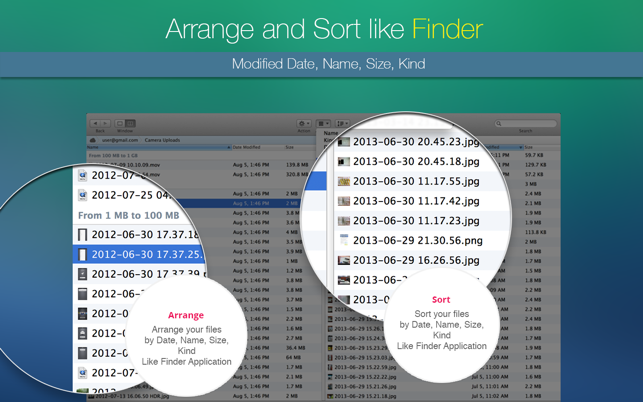
Task: Click the 2012-07-25 04 movie file icon
Action: [82, 195]
